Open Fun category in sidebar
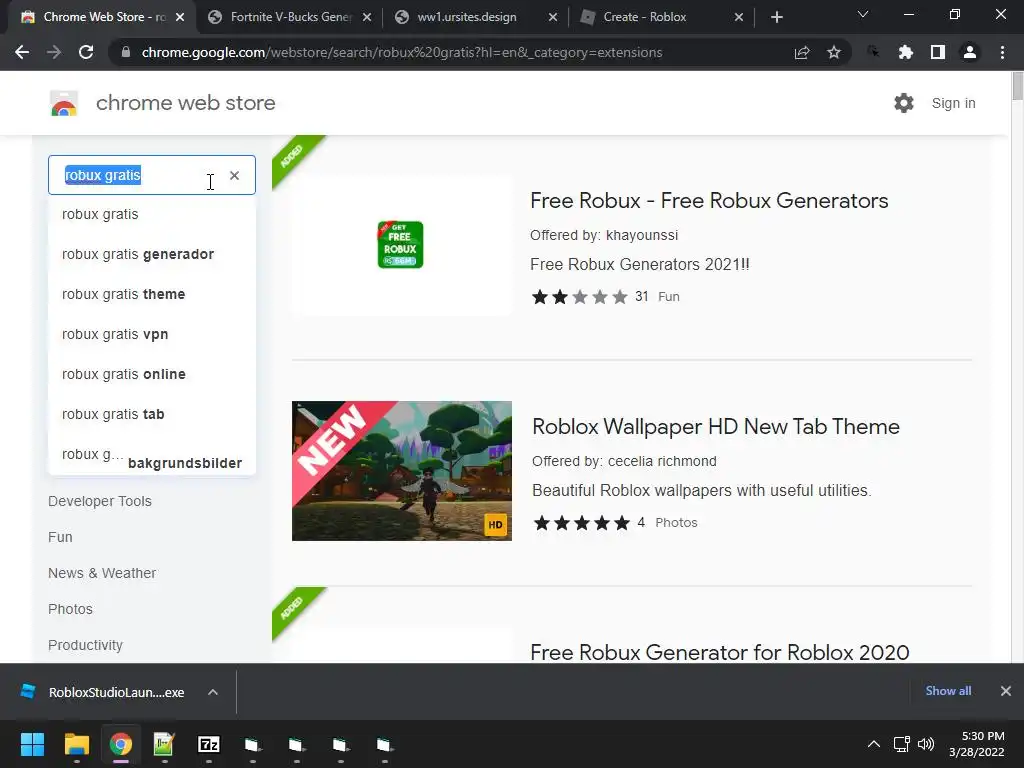This screenshot has height=768, width=1024. point(60,537)
